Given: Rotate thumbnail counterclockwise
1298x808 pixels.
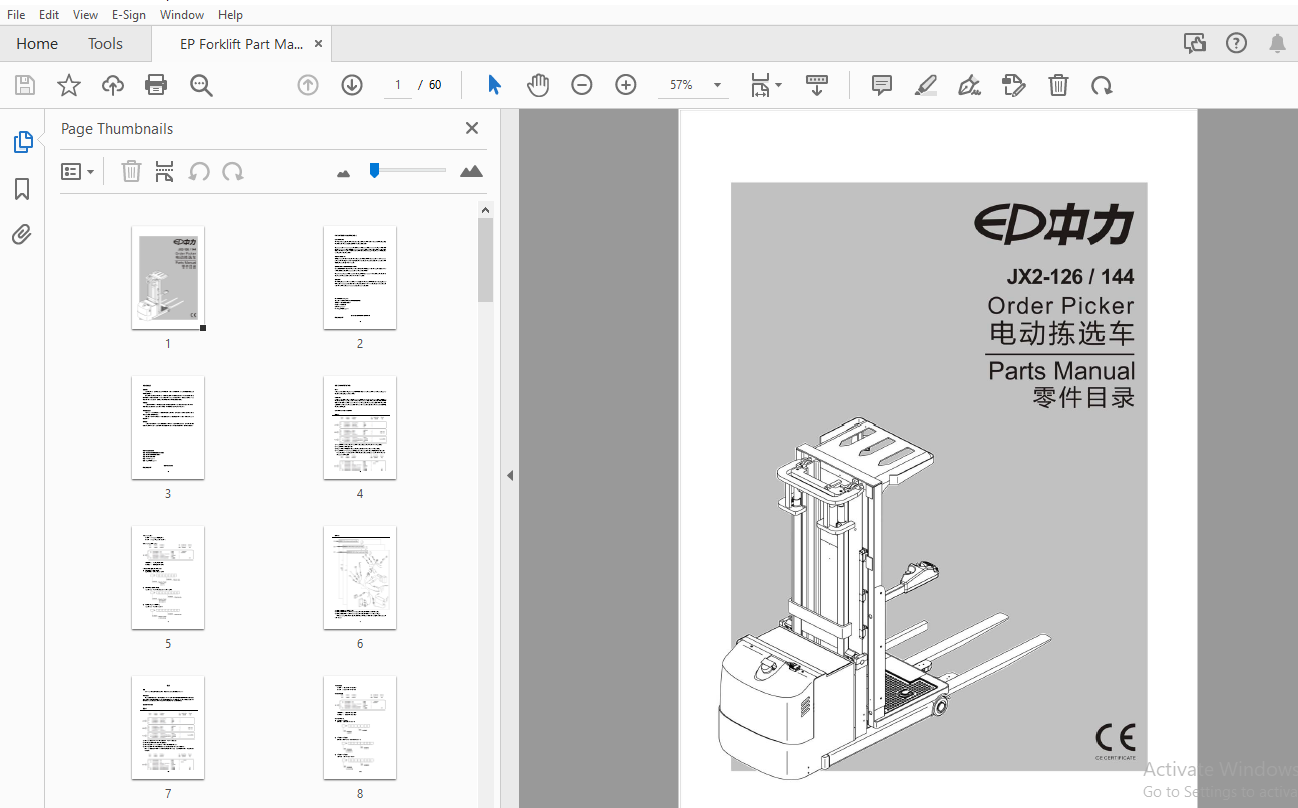Looking at the screenshot, I should click(199, 172).
